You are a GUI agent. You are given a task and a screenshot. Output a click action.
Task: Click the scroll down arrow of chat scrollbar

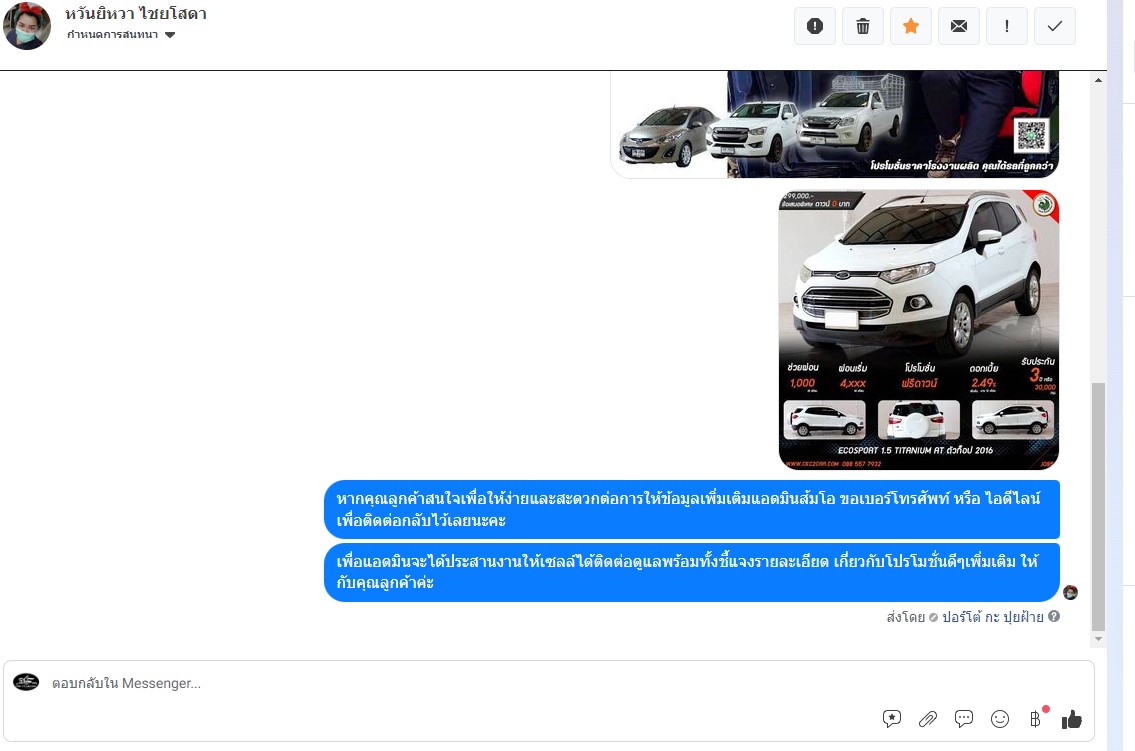tap(1098, 639)
